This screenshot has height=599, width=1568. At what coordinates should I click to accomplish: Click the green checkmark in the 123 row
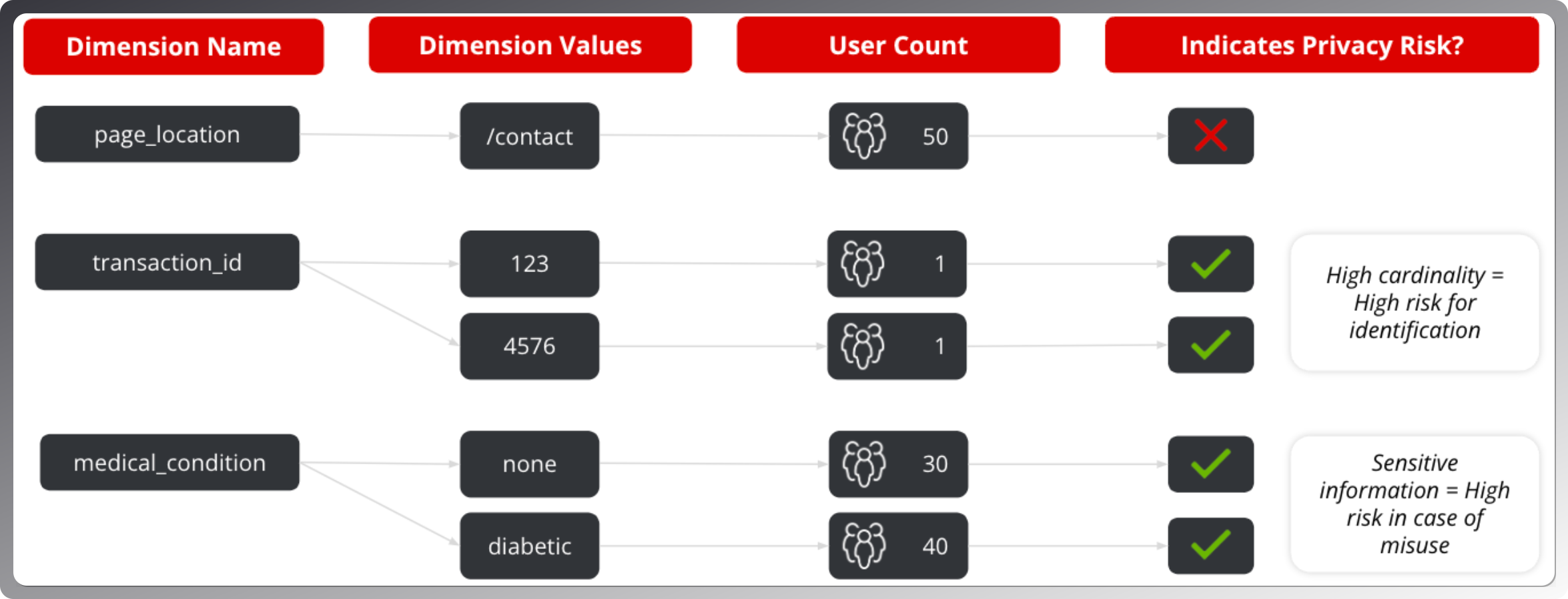(x=1210, y=263)
